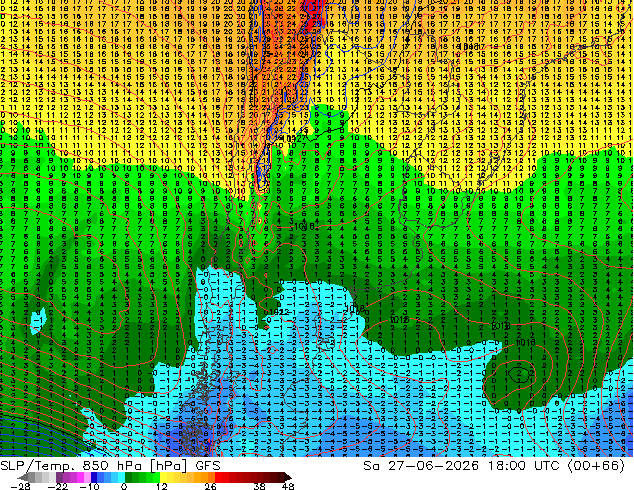Click the bright red swatch above the 26 legend value
Viewport: 634px width, 490px height.
click(218, 477)
